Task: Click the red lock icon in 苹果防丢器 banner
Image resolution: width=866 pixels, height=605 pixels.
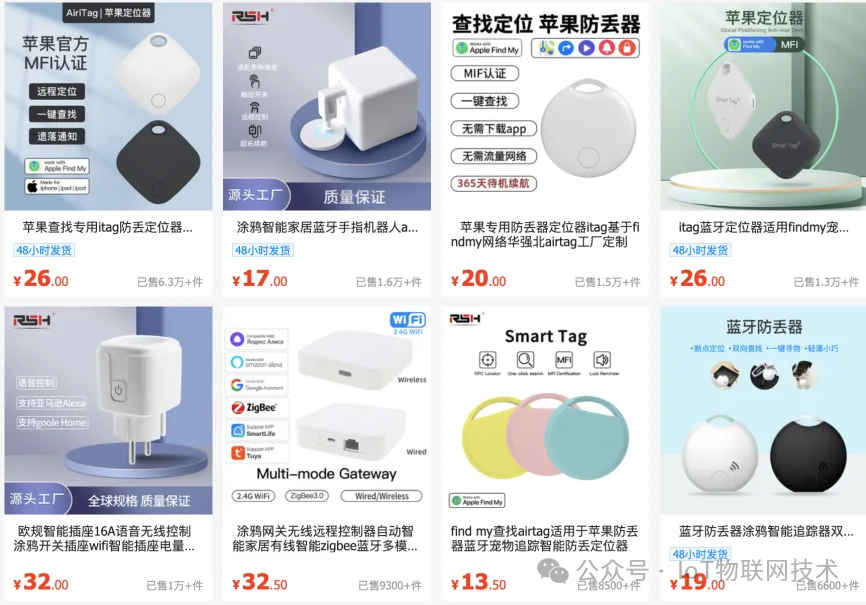Action: [627, 49]
